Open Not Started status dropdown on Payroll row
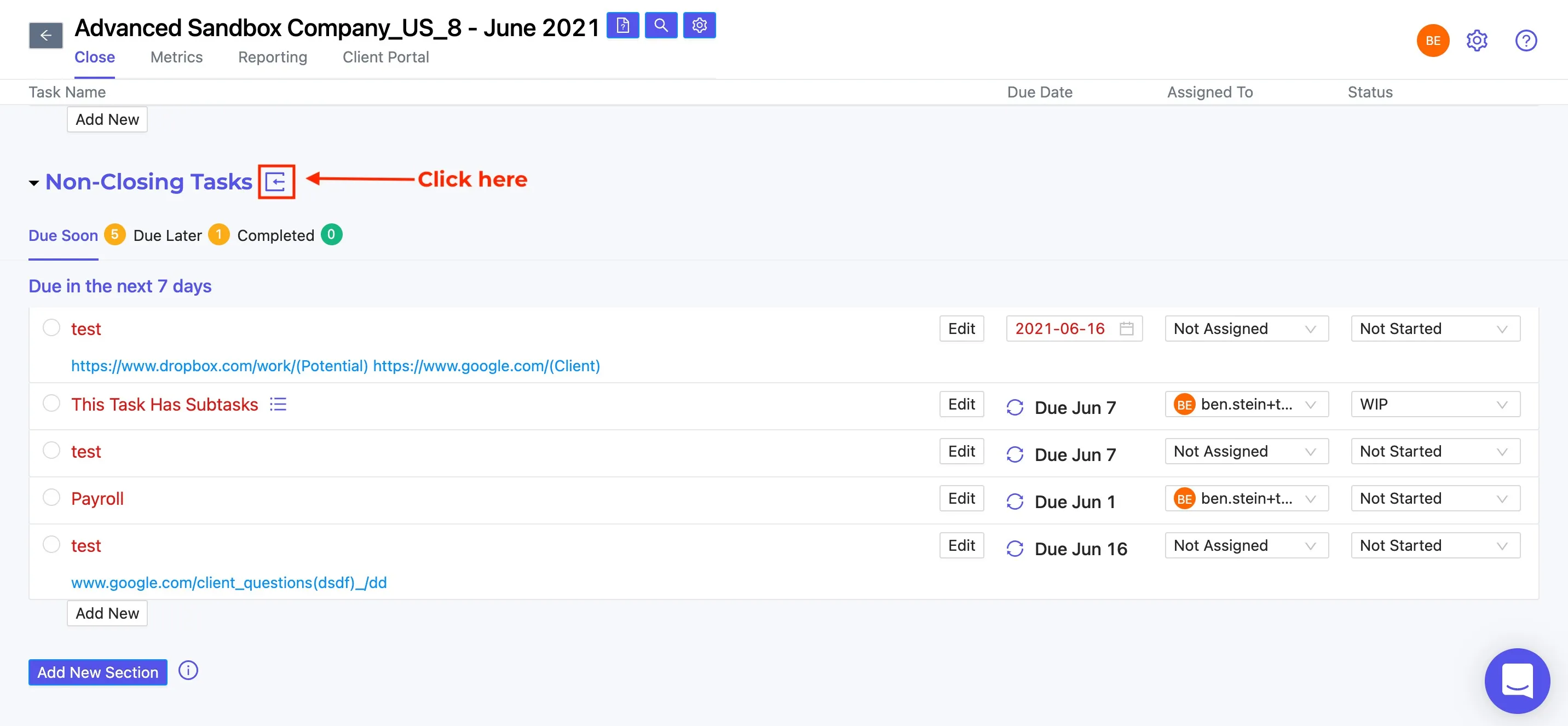1568x726 pixels. pyautogui.click(x=1436, y=498)
